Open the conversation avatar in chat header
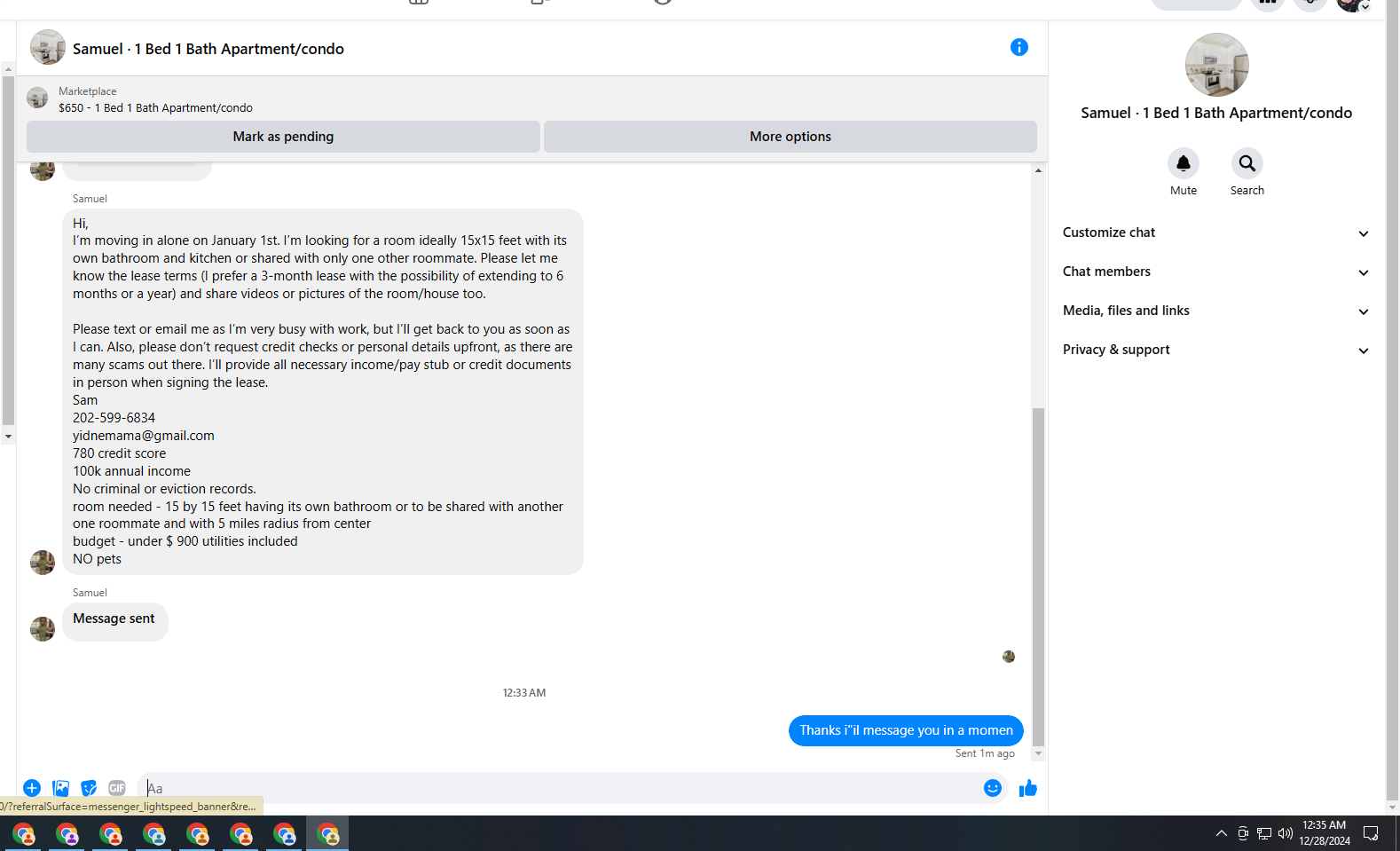Screen dimensions: 1400x851 click(x=48, y=48)
